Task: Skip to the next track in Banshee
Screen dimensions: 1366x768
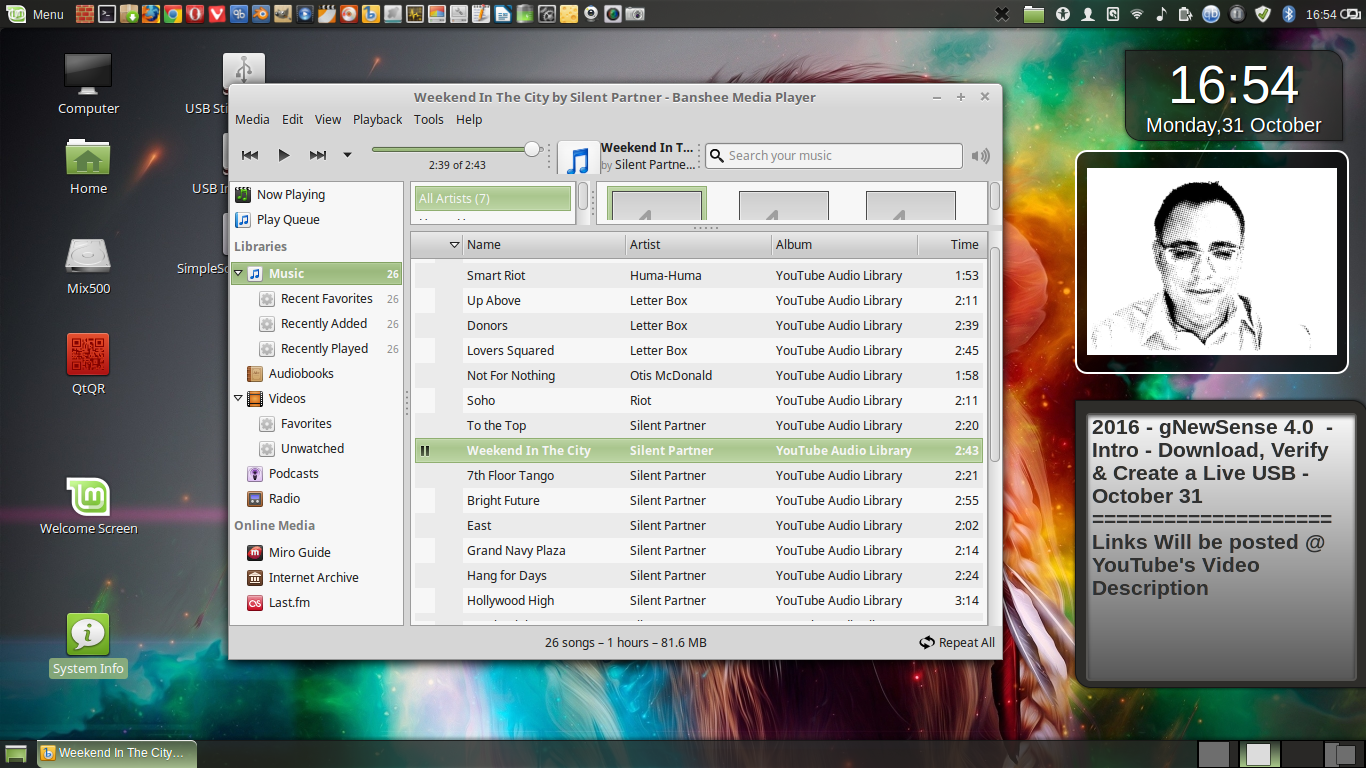Action: click(x=318, y=155)
